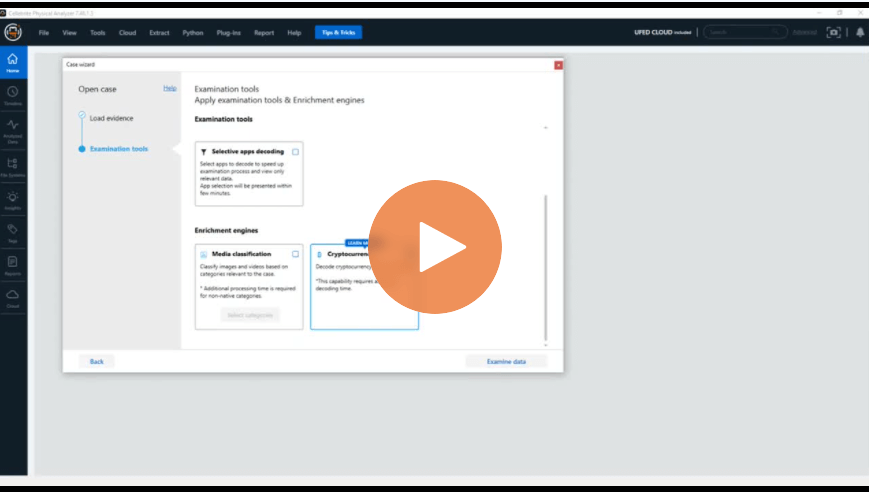869x492 pixels.
Task: Open the Home sidebar icon
Action: pos(12,62)
